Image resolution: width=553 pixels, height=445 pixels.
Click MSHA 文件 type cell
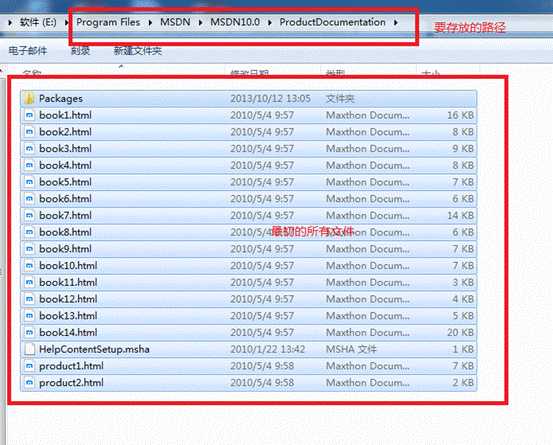pos(351,349)
